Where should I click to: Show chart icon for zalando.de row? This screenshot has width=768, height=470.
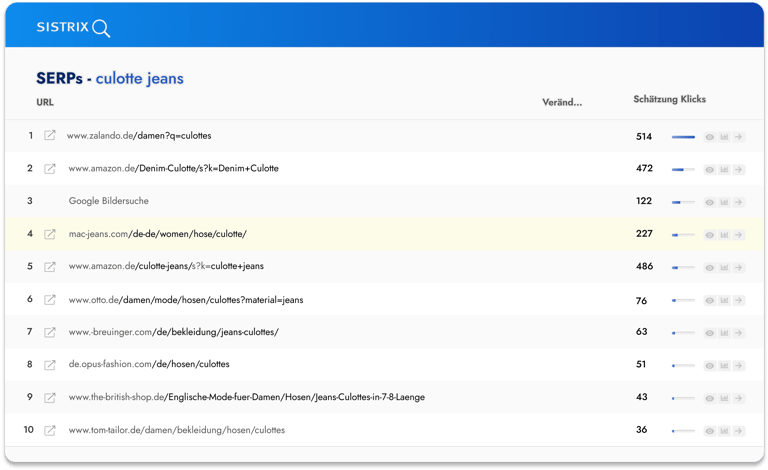pos(724,137)
